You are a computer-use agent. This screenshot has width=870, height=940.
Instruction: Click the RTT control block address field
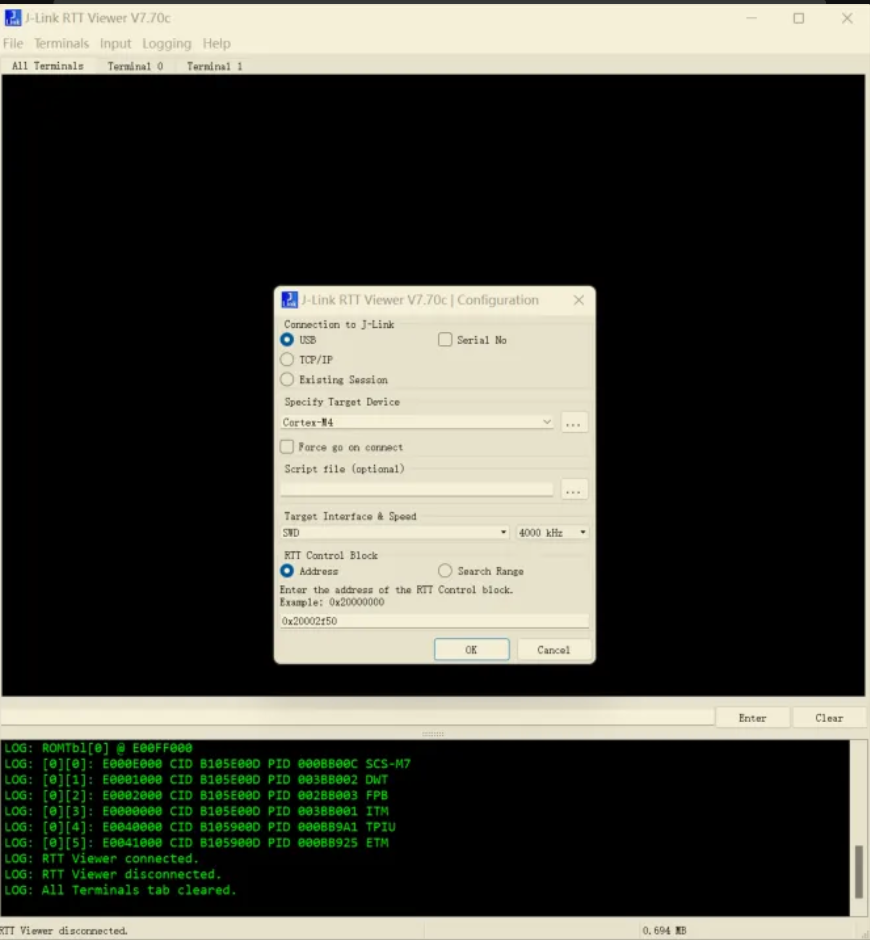(434, 621)
